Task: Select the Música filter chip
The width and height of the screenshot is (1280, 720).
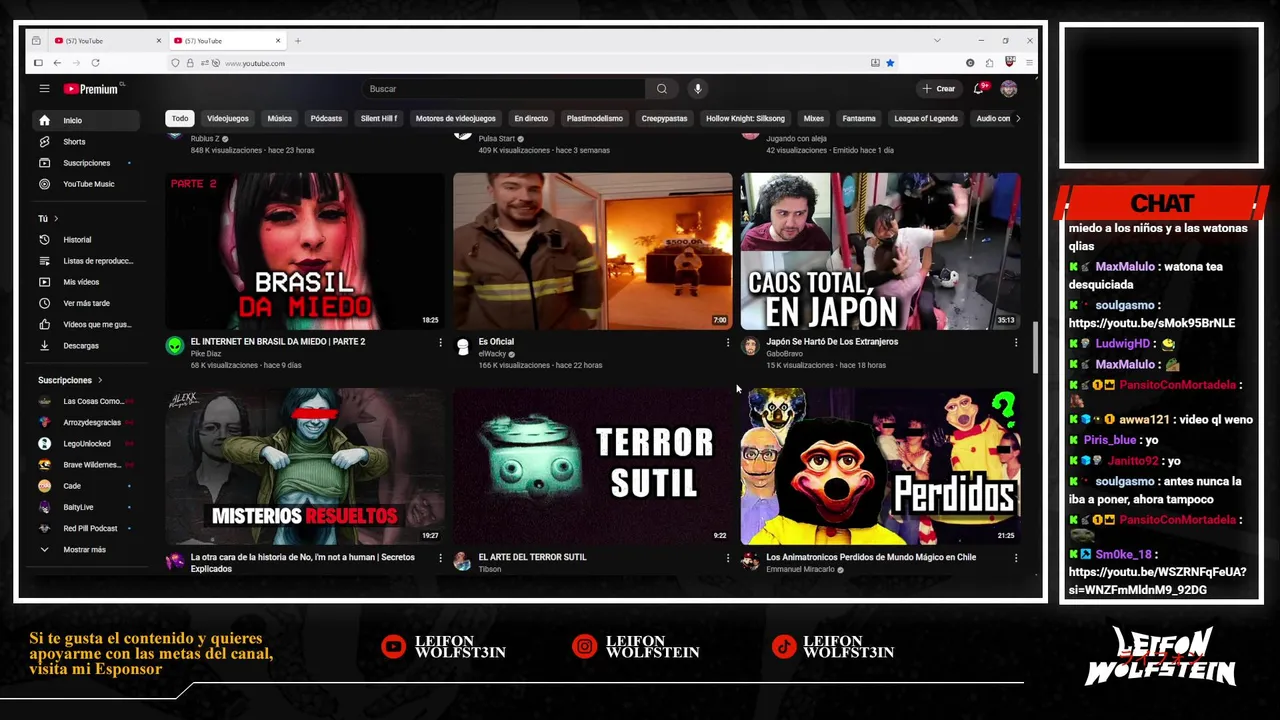Action: [279, 118]
